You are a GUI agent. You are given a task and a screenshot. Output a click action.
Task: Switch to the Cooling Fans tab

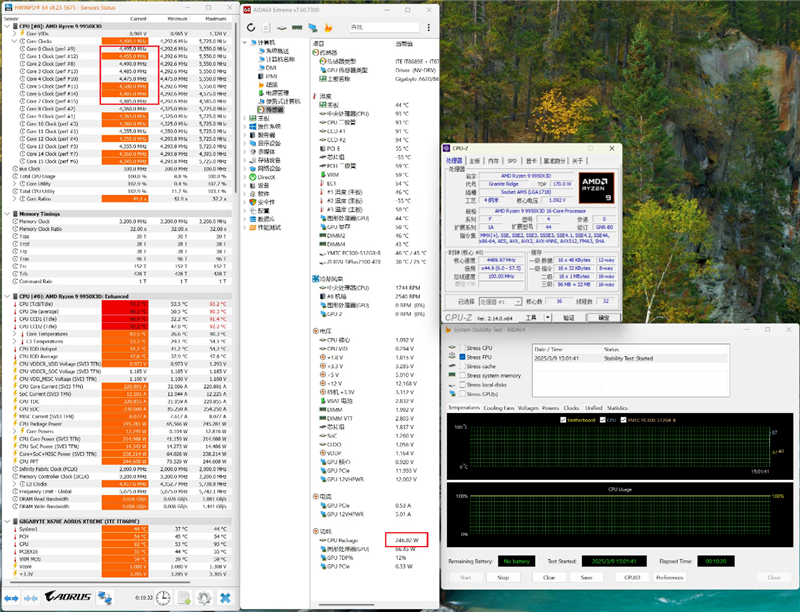click(500, 408)
